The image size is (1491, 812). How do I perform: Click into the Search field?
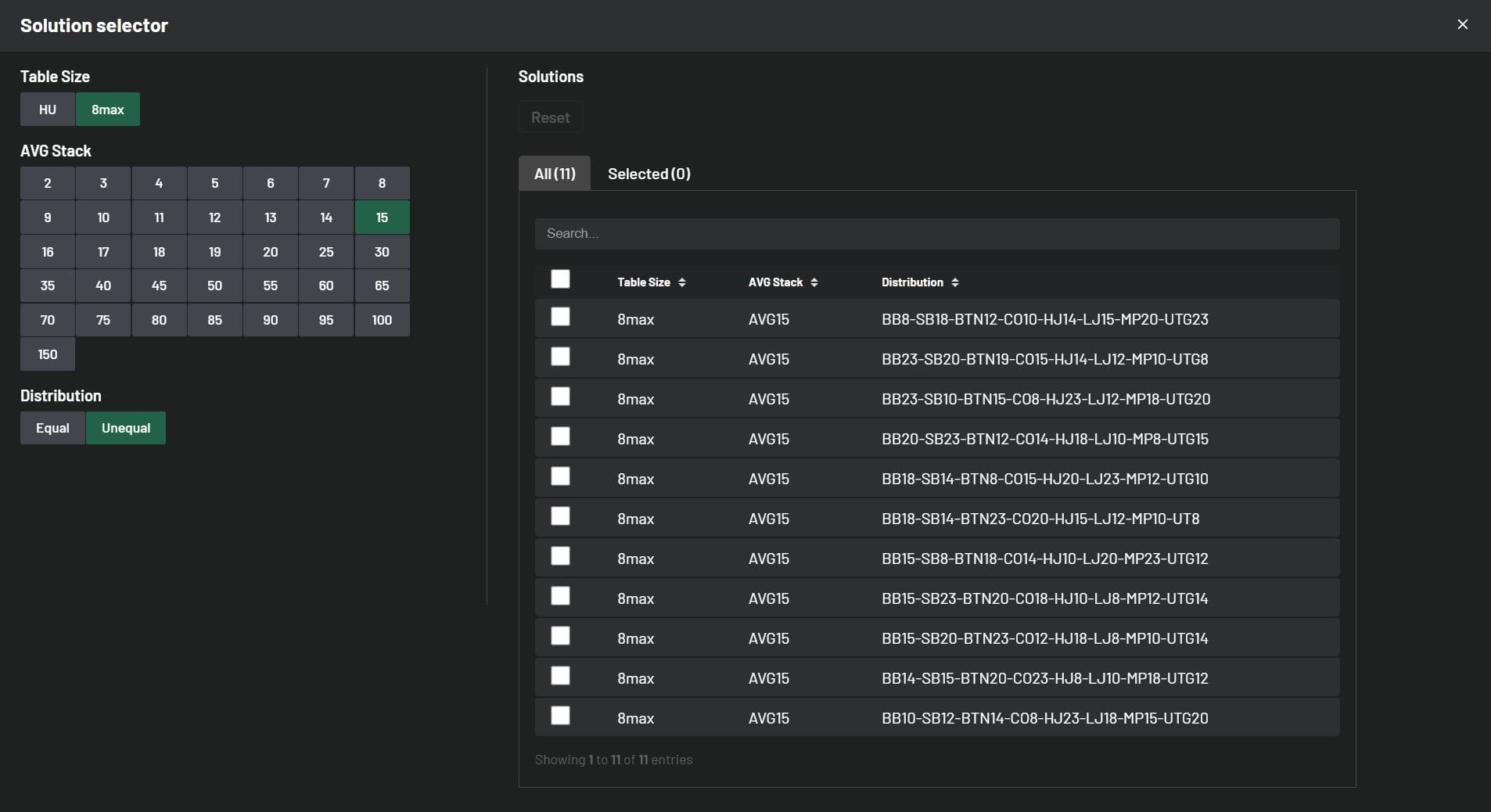(936, 234)
